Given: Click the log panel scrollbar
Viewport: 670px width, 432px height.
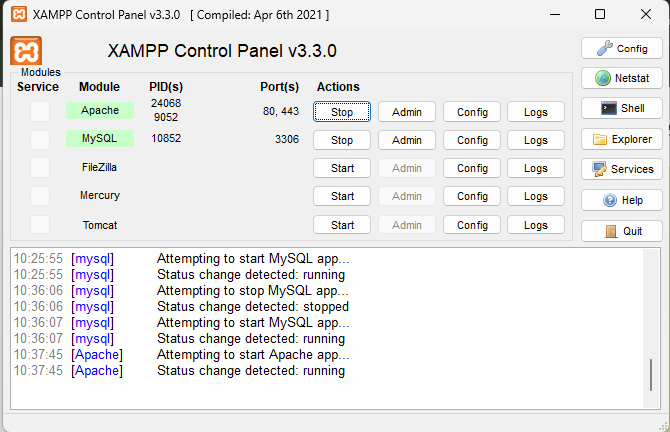Looking at the screenshot, I should click(652, 374).
